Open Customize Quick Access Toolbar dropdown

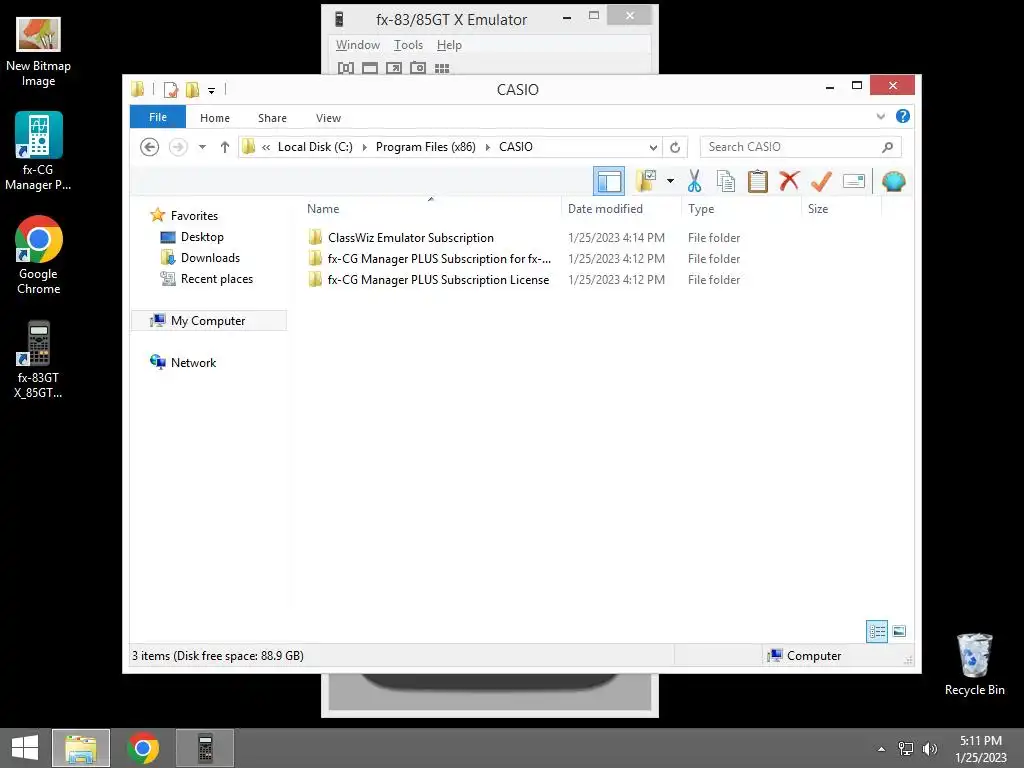(x=212, y=90)
